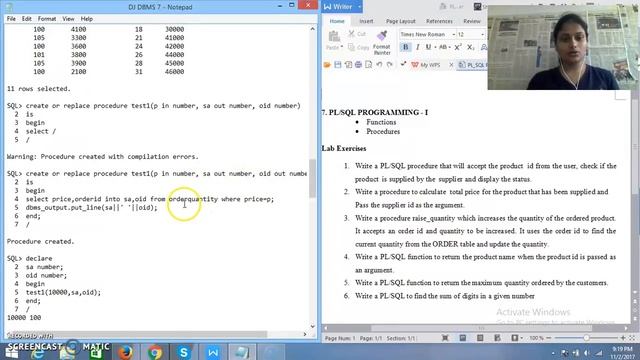
Task: Open the strikethrough options dropdown arrow
Action: coord(450,47)
